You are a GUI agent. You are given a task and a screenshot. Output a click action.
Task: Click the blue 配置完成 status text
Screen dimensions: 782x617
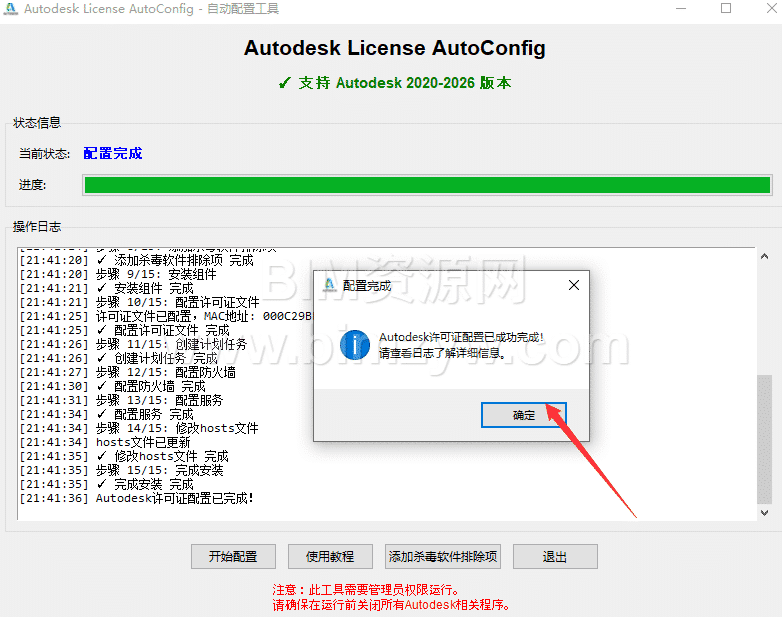113,153
